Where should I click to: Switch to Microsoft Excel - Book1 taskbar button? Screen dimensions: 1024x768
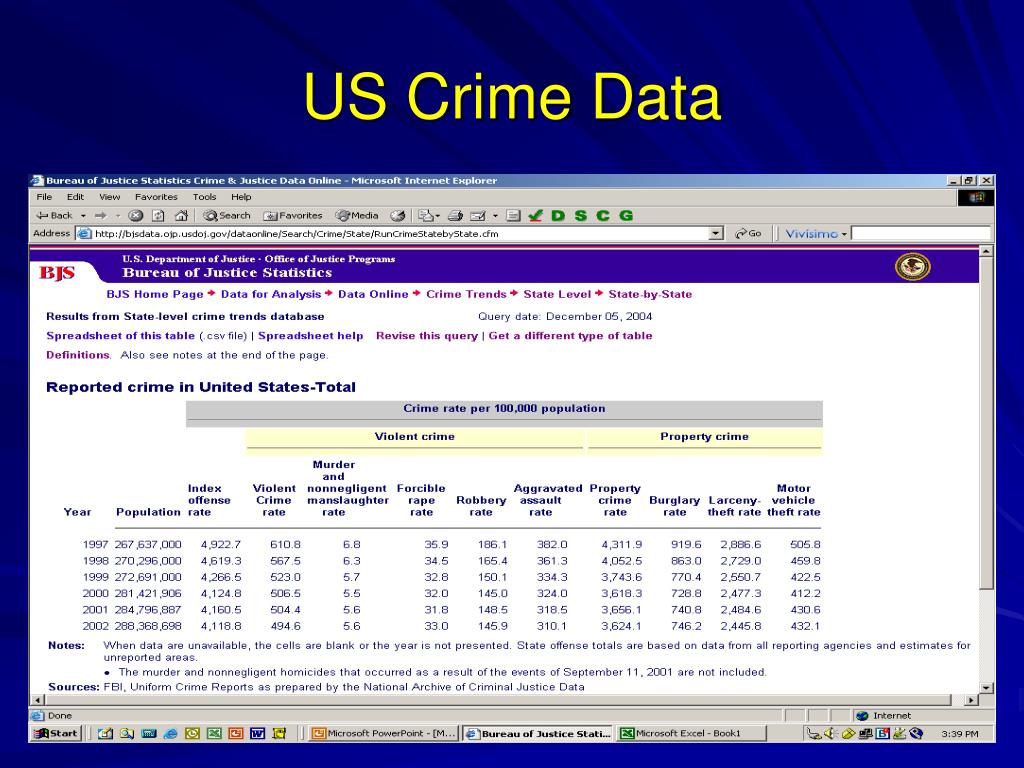point(691,733)
